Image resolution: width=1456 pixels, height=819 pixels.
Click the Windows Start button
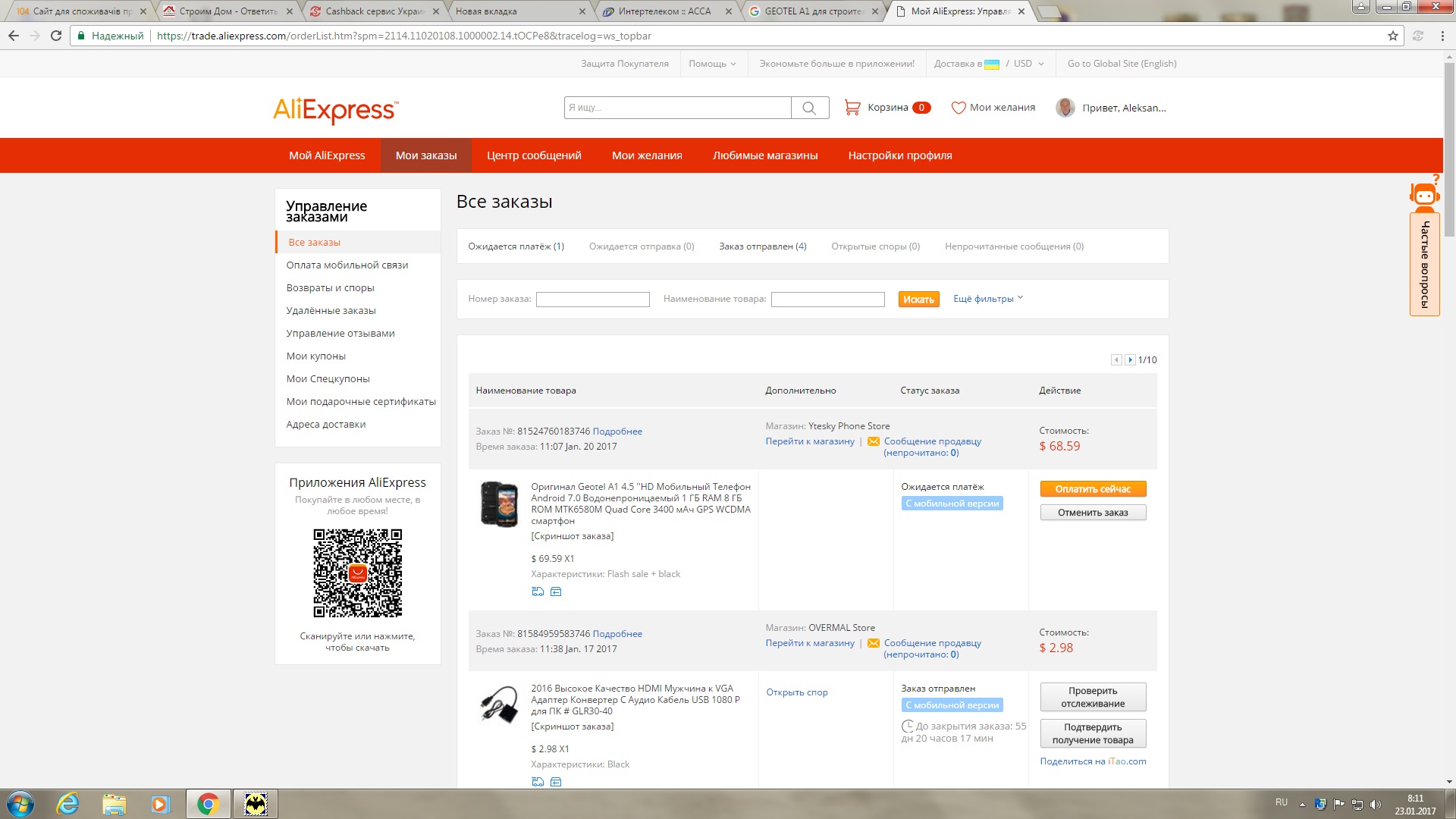click(x=20, y=804)
